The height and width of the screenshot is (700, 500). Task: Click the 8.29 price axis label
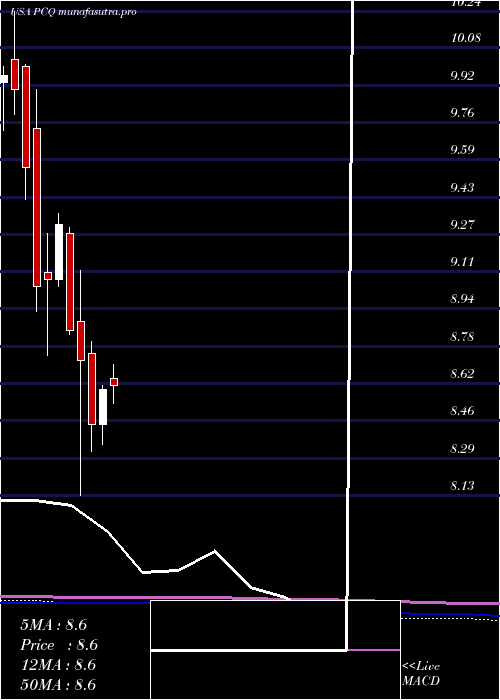[462, 448]
